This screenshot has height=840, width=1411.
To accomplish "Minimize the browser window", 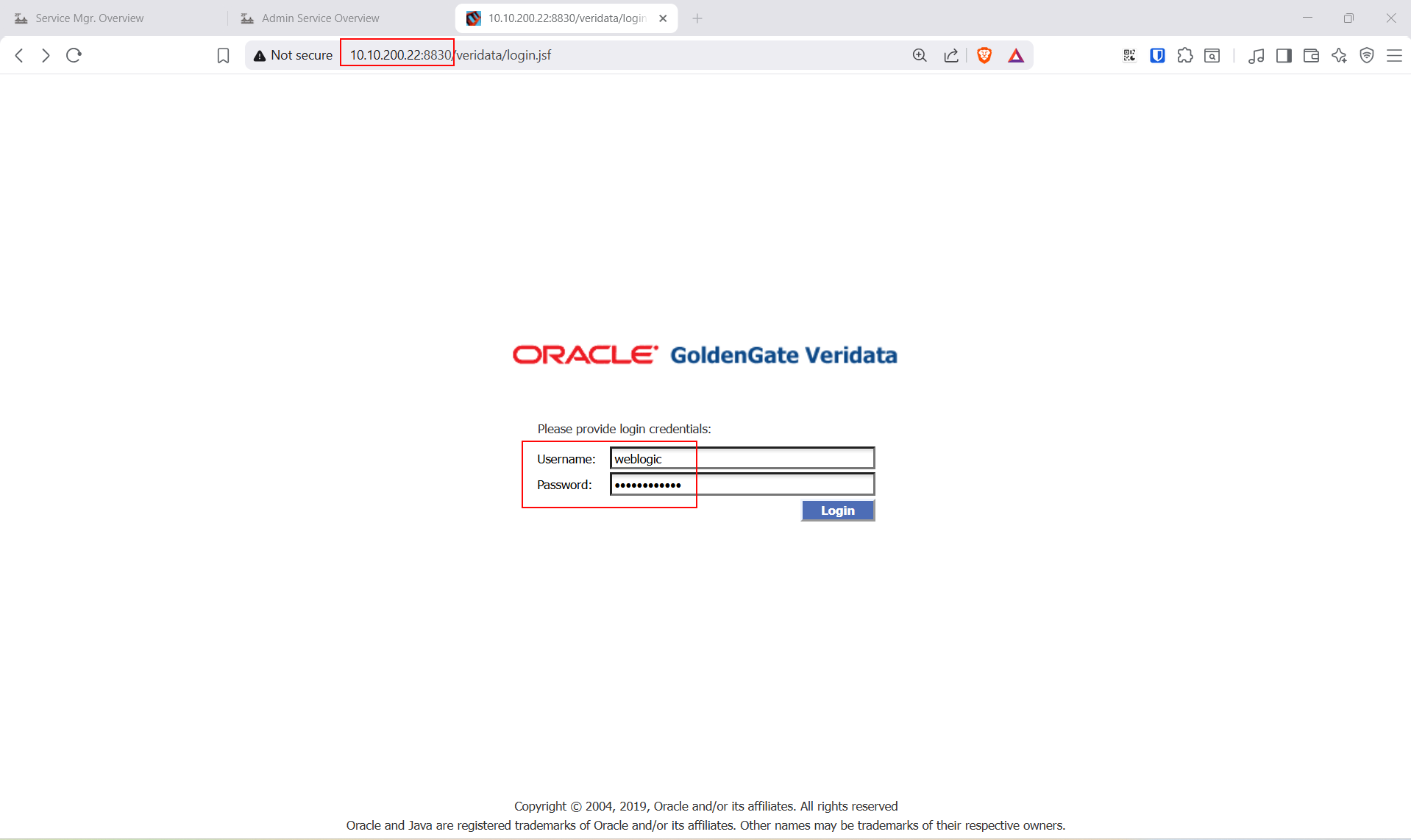I will [x=1307, y=18].
